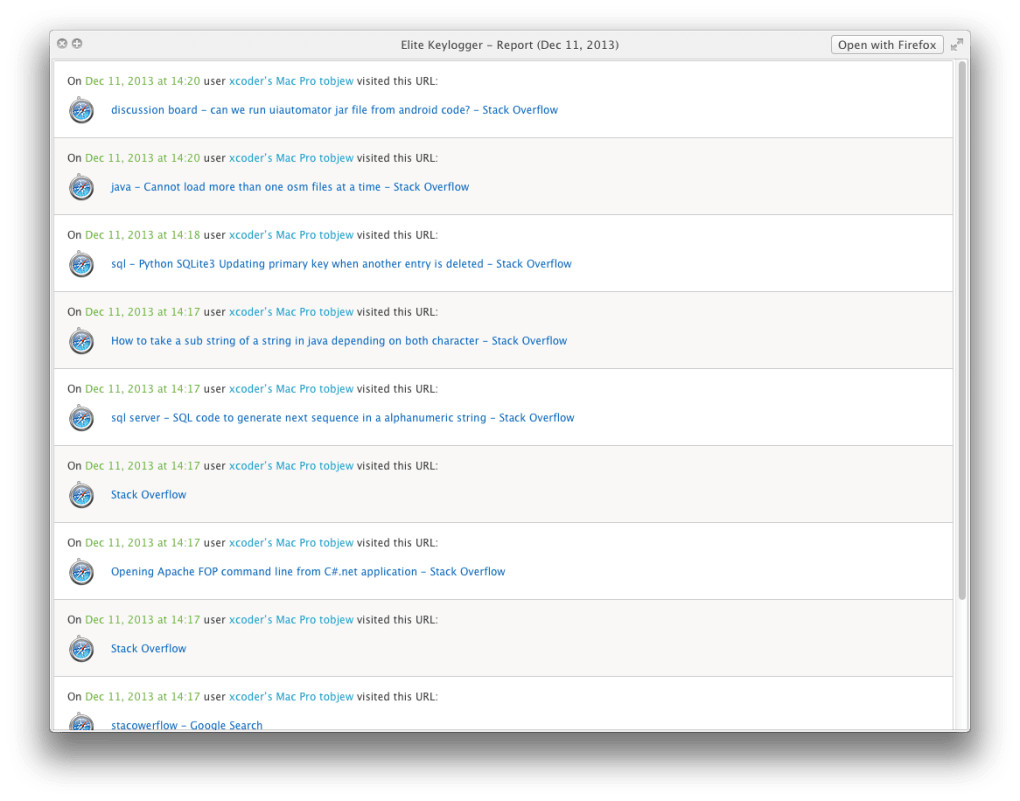
Task: Click the Safari icon beside the sub string entry
Action: (x=81, y=341)
